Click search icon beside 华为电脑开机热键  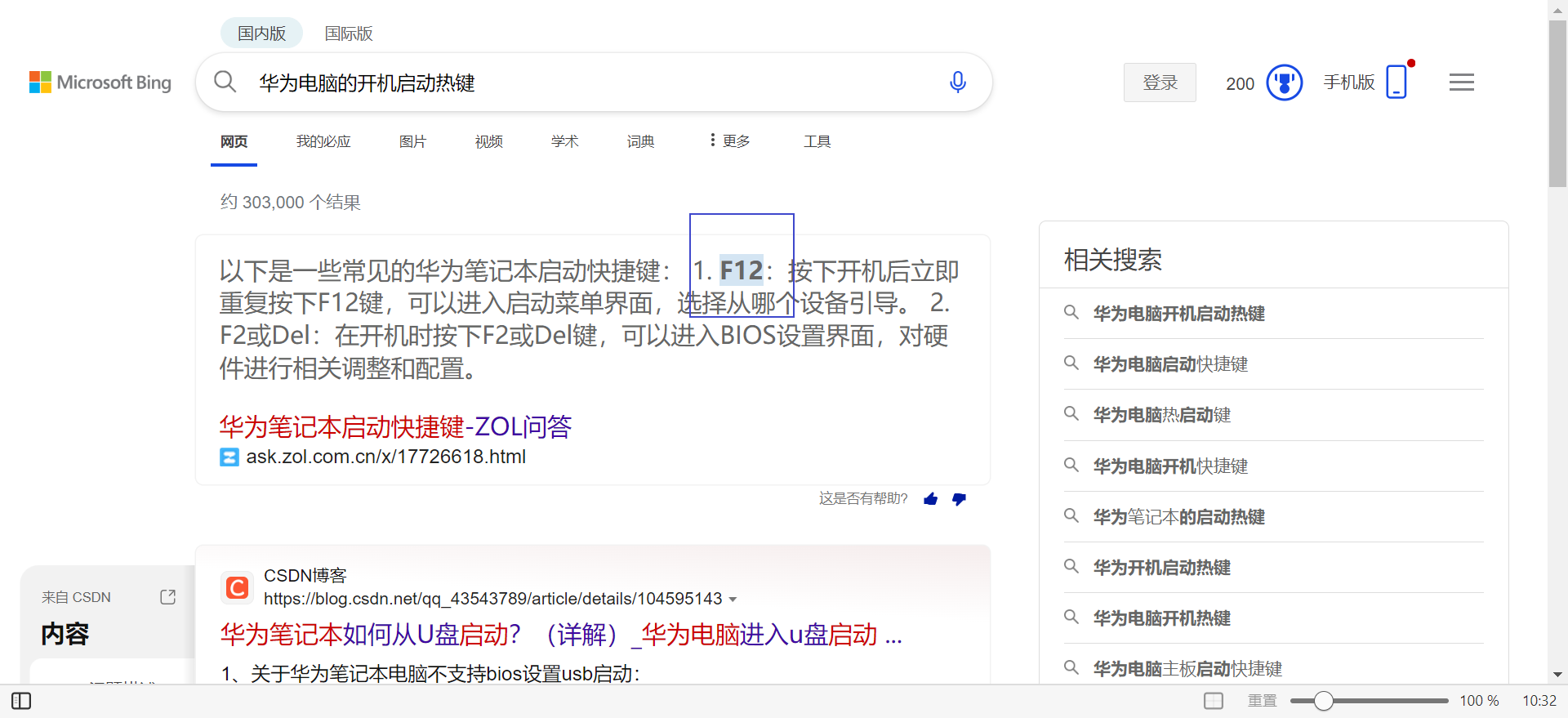(1071, 617)
